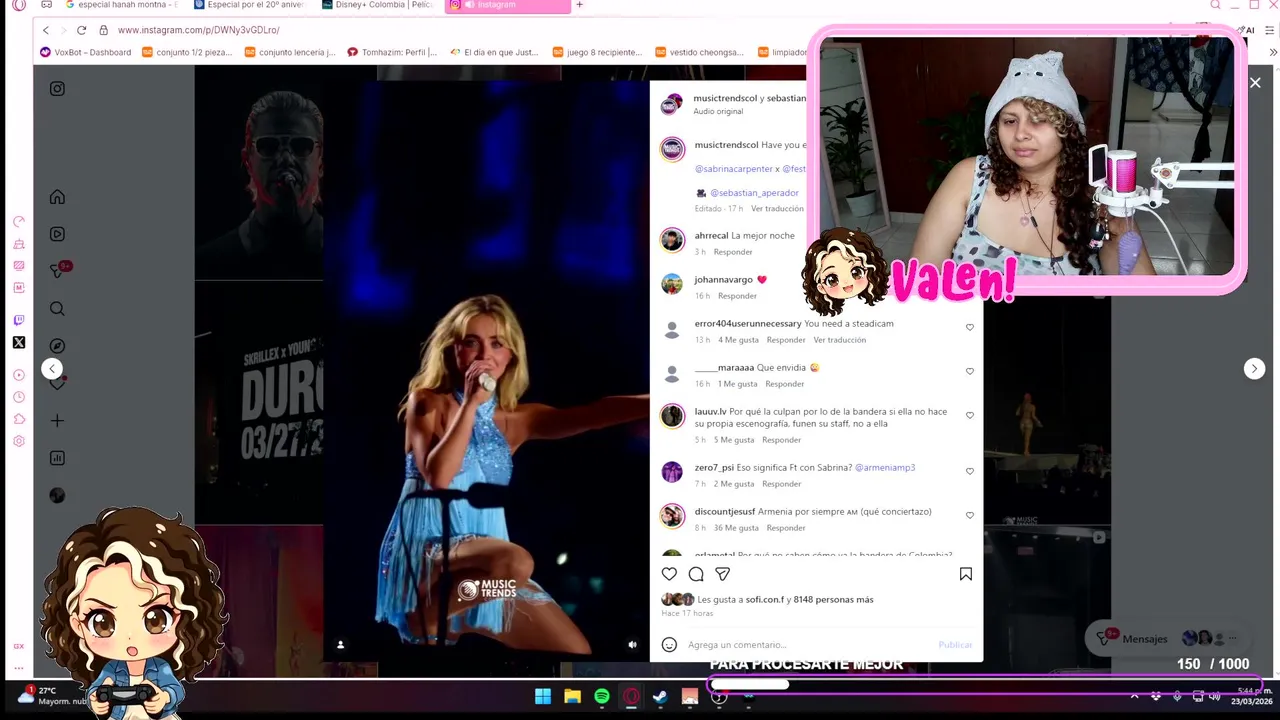The height and width of the screenshot is (720, 1280).
Task: Focus the 'Agrega un comentario...' field
Action: (x=808, y=645)
